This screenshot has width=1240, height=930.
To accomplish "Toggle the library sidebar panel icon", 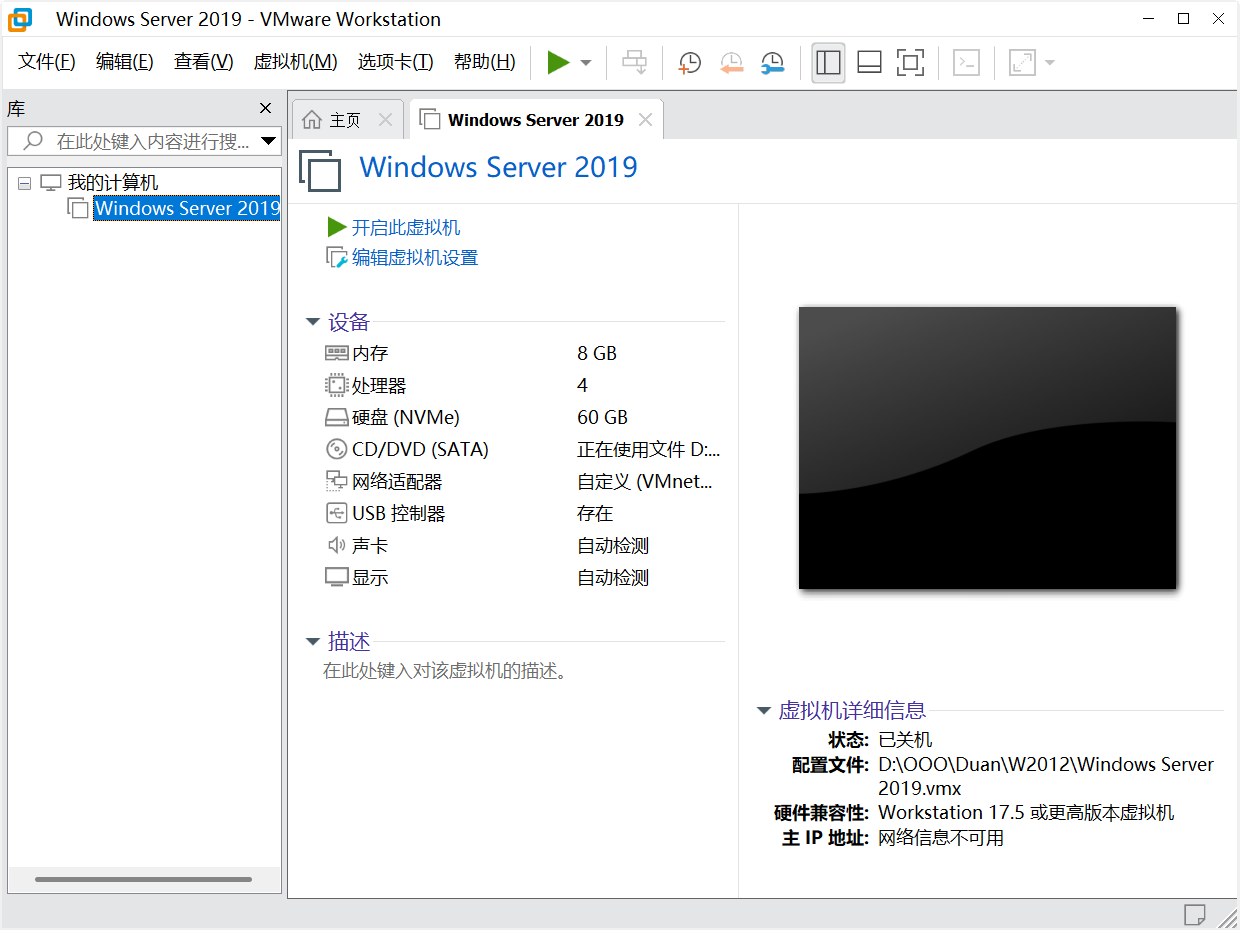I will [x=827, y=62].
